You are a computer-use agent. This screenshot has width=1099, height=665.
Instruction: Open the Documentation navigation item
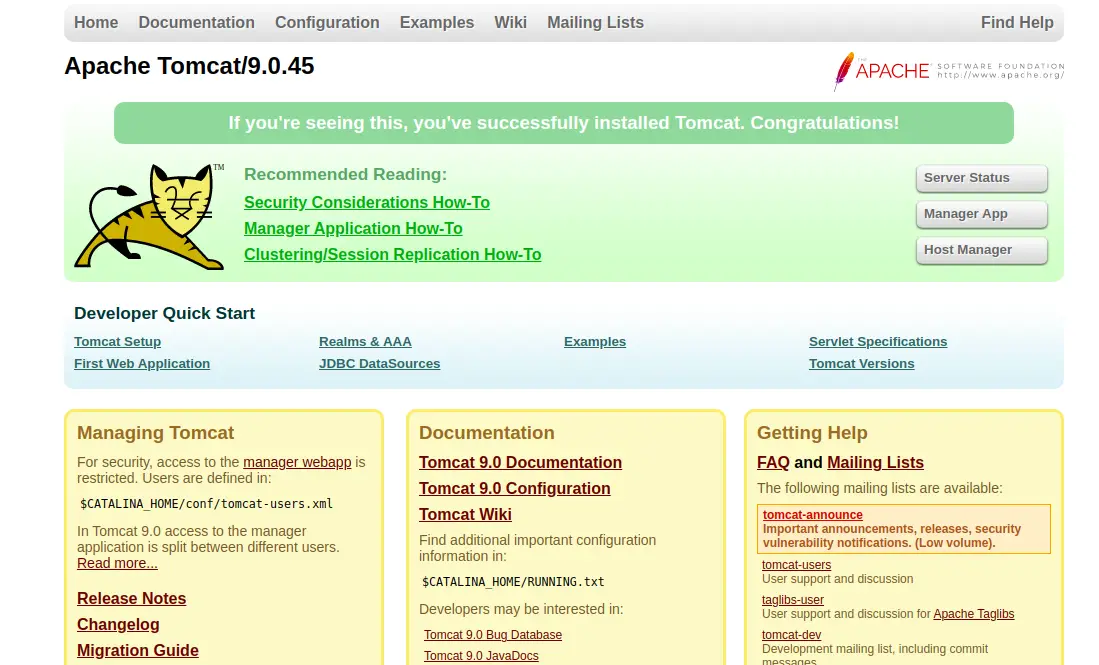[x=196, y=22]
